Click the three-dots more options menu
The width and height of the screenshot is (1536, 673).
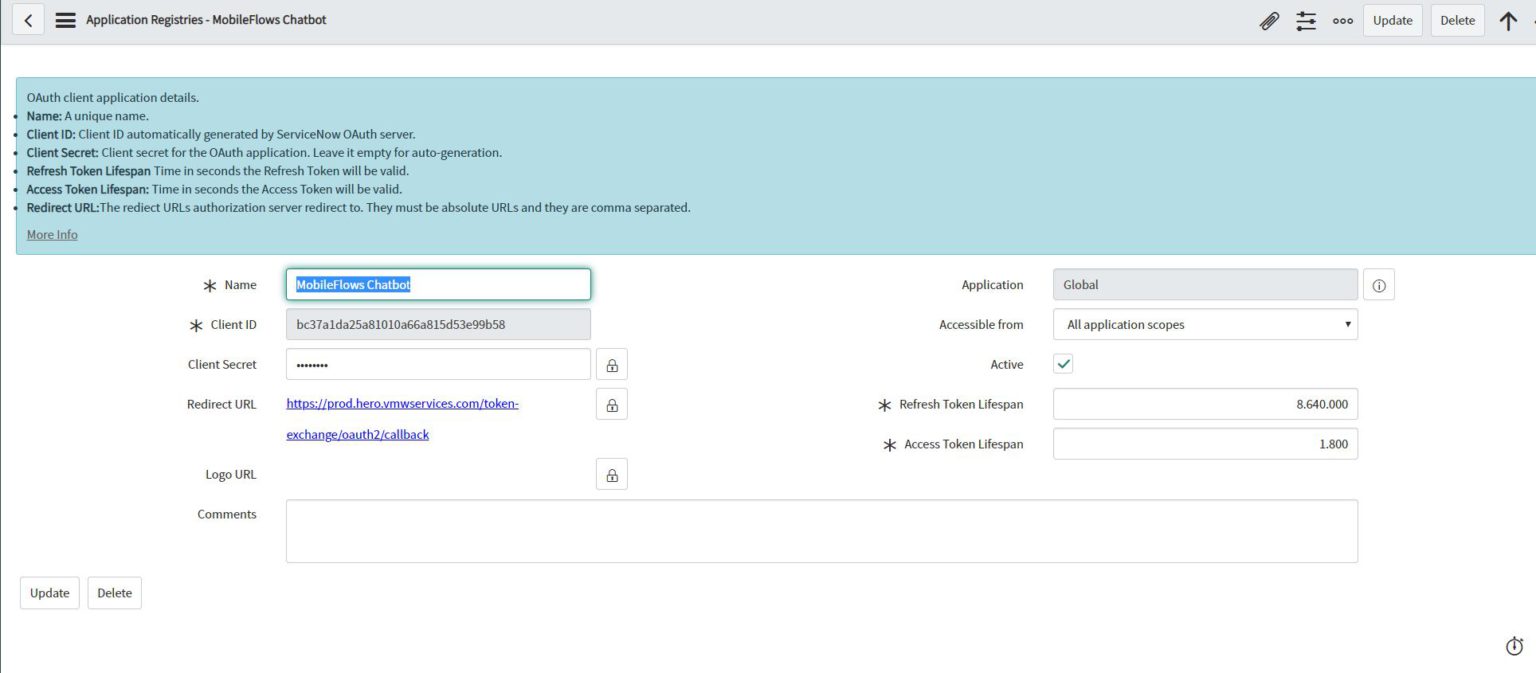pyautogui.click(x=1343, y=20)
